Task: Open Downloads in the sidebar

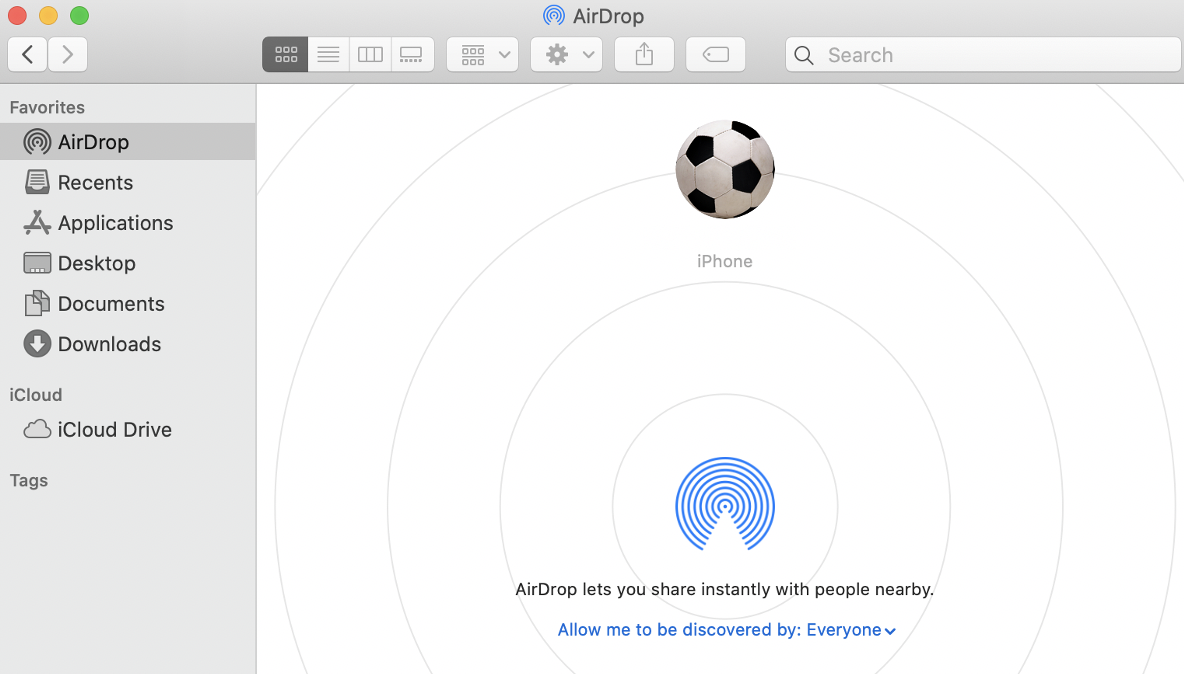Action: pyautogui.click(x=128, y=344)
